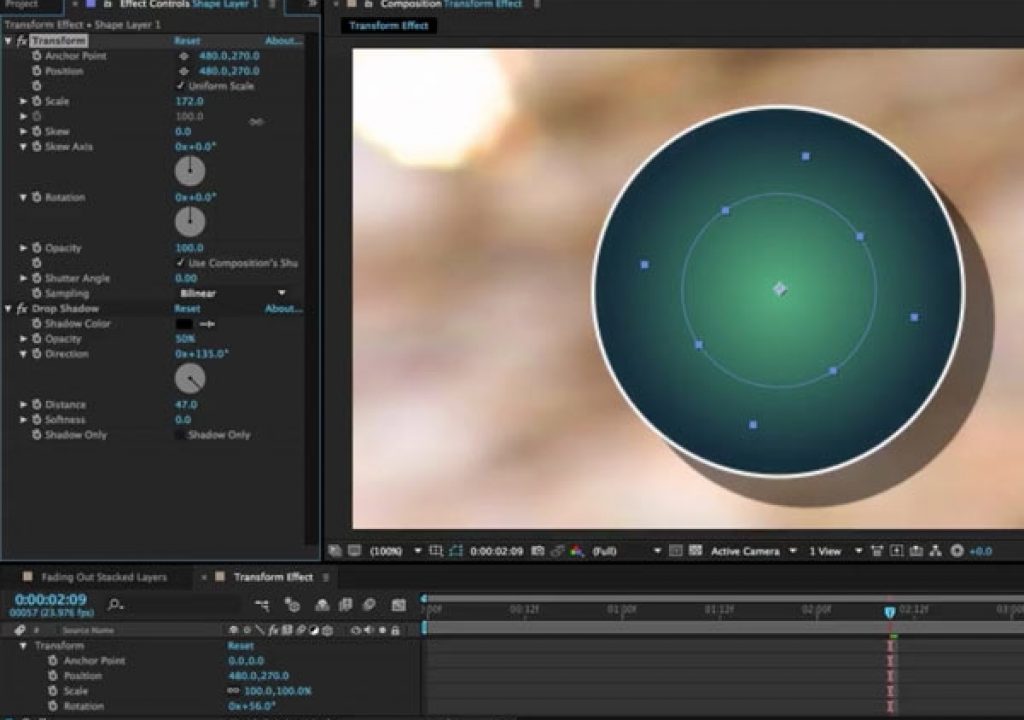Click About for the Transform effect
The height and width of the screenshot is (720, 1024).
tap(283, 41)
